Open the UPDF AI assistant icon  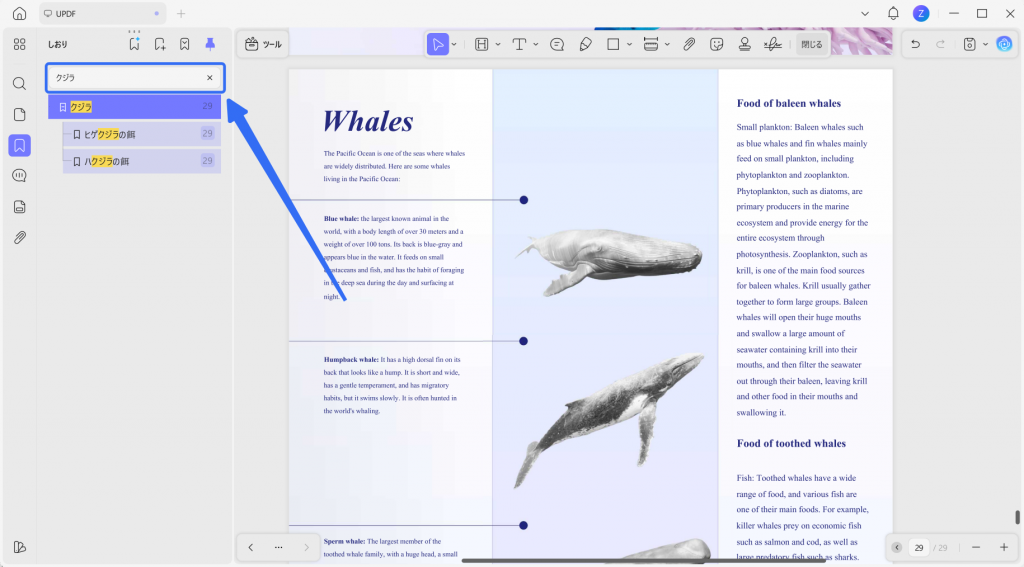tap(1004, 44)
